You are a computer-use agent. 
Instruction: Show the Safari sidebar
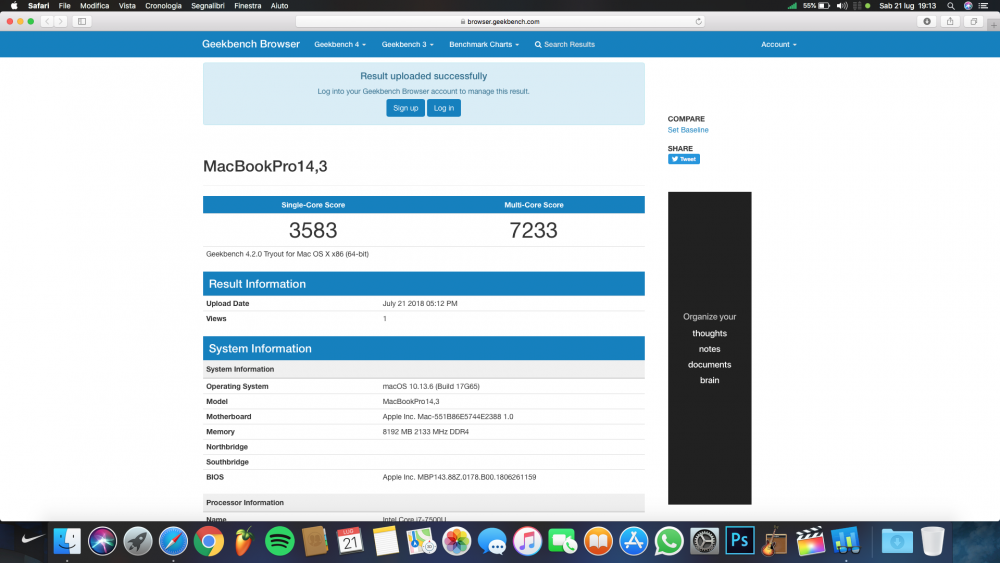[x=82, y=21]
